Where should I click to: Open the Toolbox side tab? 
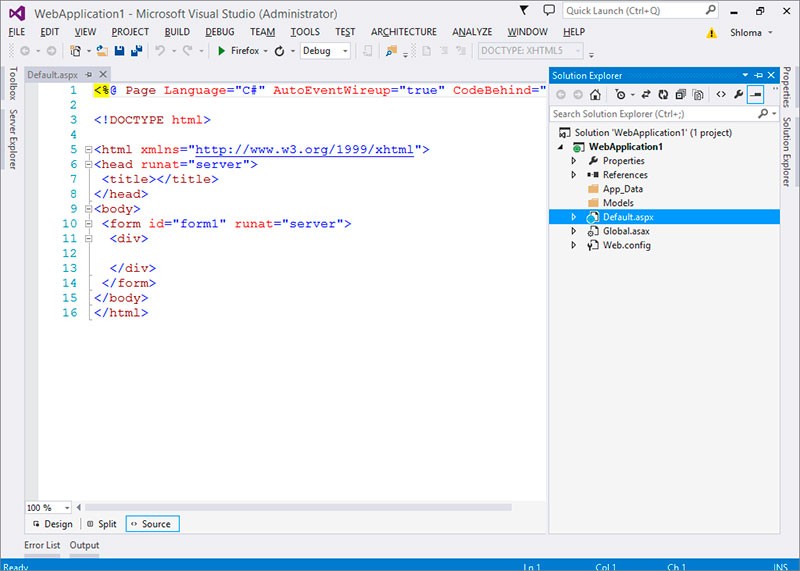click(x=13, y=83)
